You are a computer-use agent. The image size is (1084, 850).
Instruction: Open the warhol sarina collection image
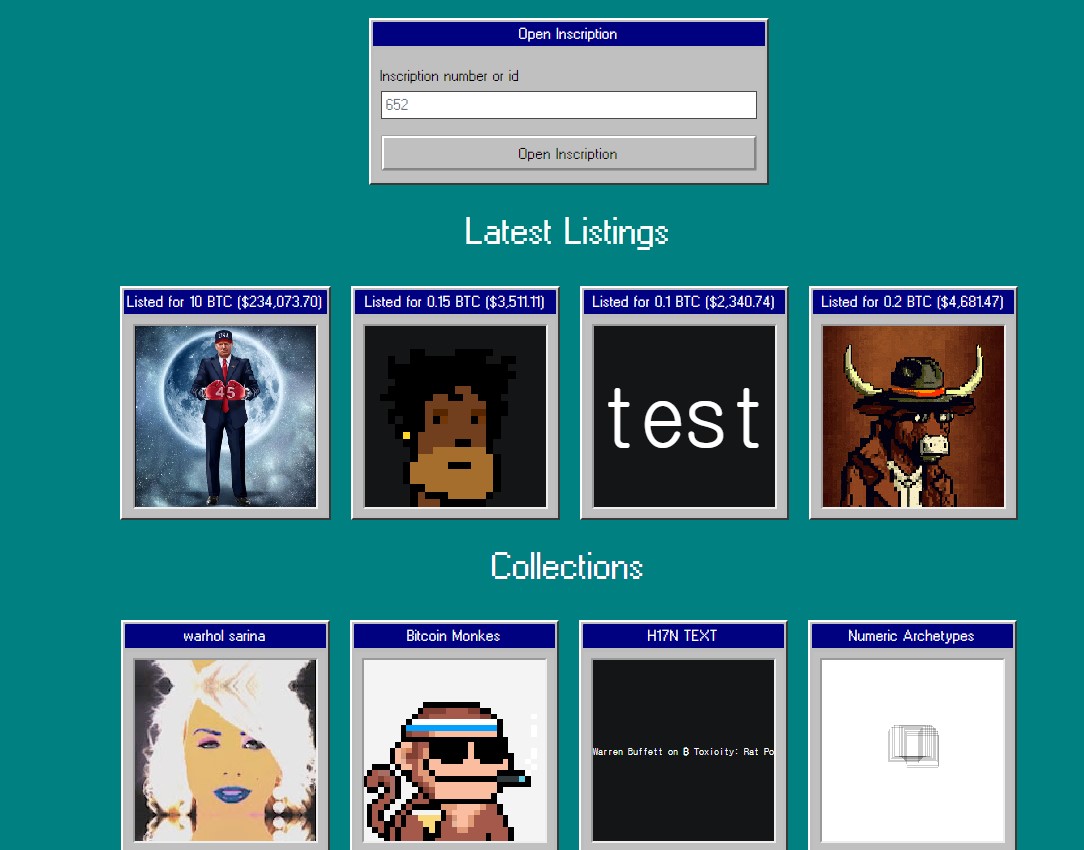[225, 750]
